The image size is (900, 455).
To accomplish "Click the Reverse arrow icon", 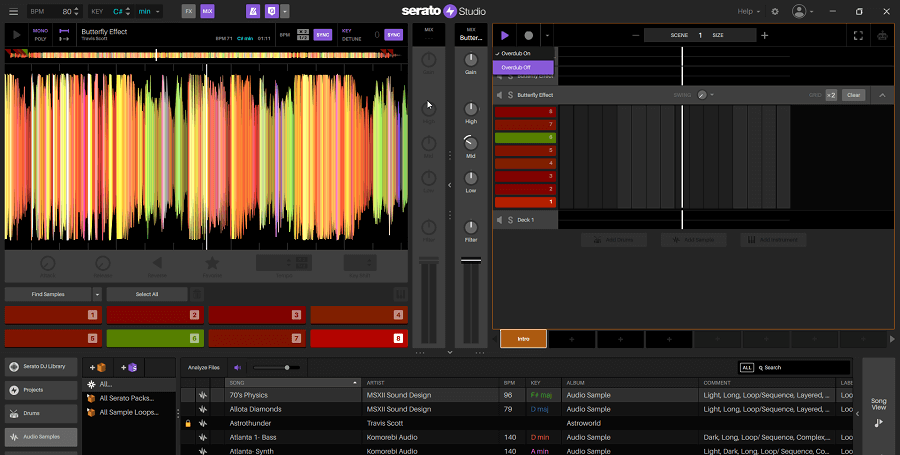I will (x=157, y=263).
